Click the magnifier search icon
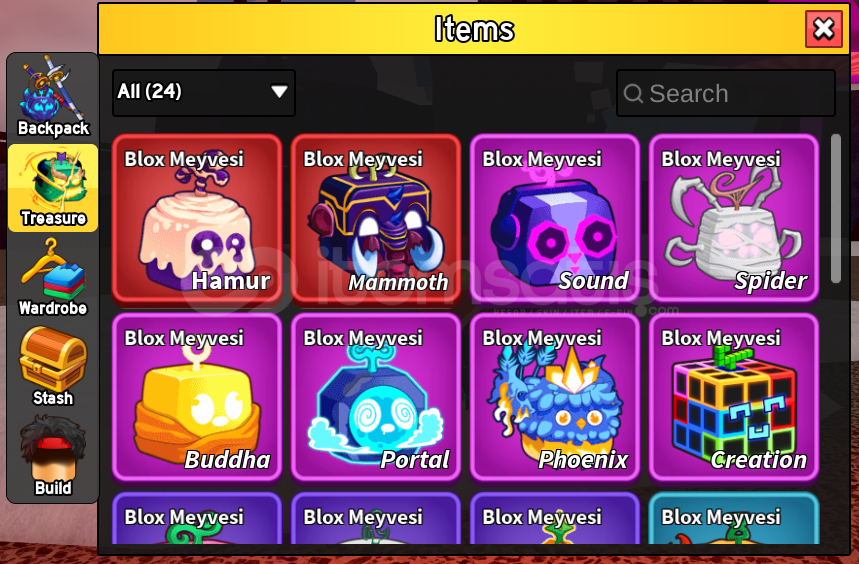This screenshot has width=859, height=564. click(x=633, y=94)
